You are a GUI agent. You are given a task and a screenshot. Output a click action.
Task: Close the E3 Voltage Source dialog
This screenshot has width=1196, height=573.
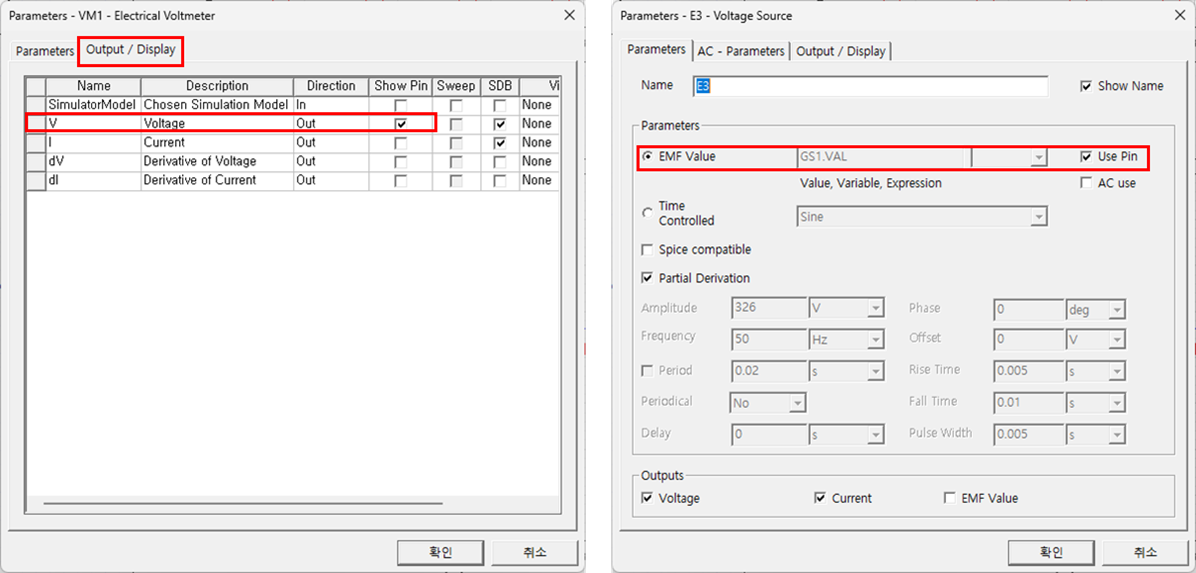[x=1180, y=15]
